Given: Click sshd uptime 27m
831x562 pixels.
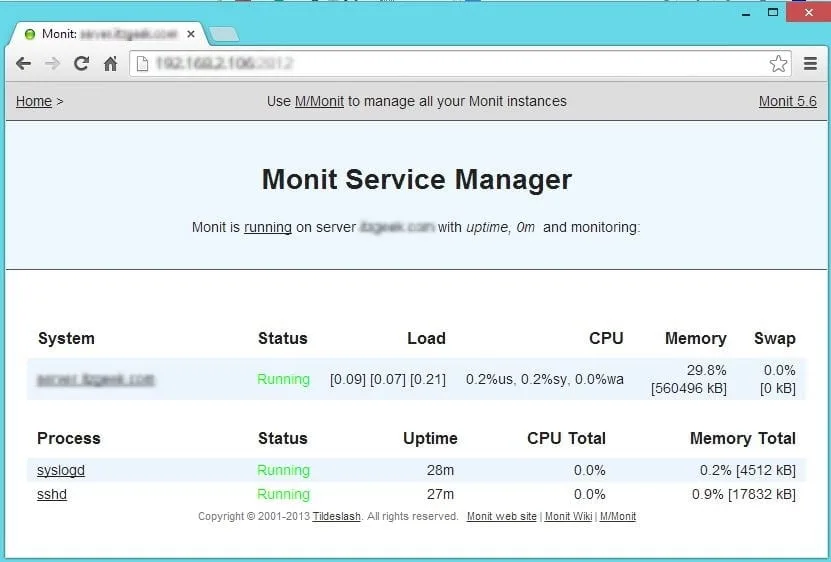Looking at the screenshot, I should coord(440,494).
